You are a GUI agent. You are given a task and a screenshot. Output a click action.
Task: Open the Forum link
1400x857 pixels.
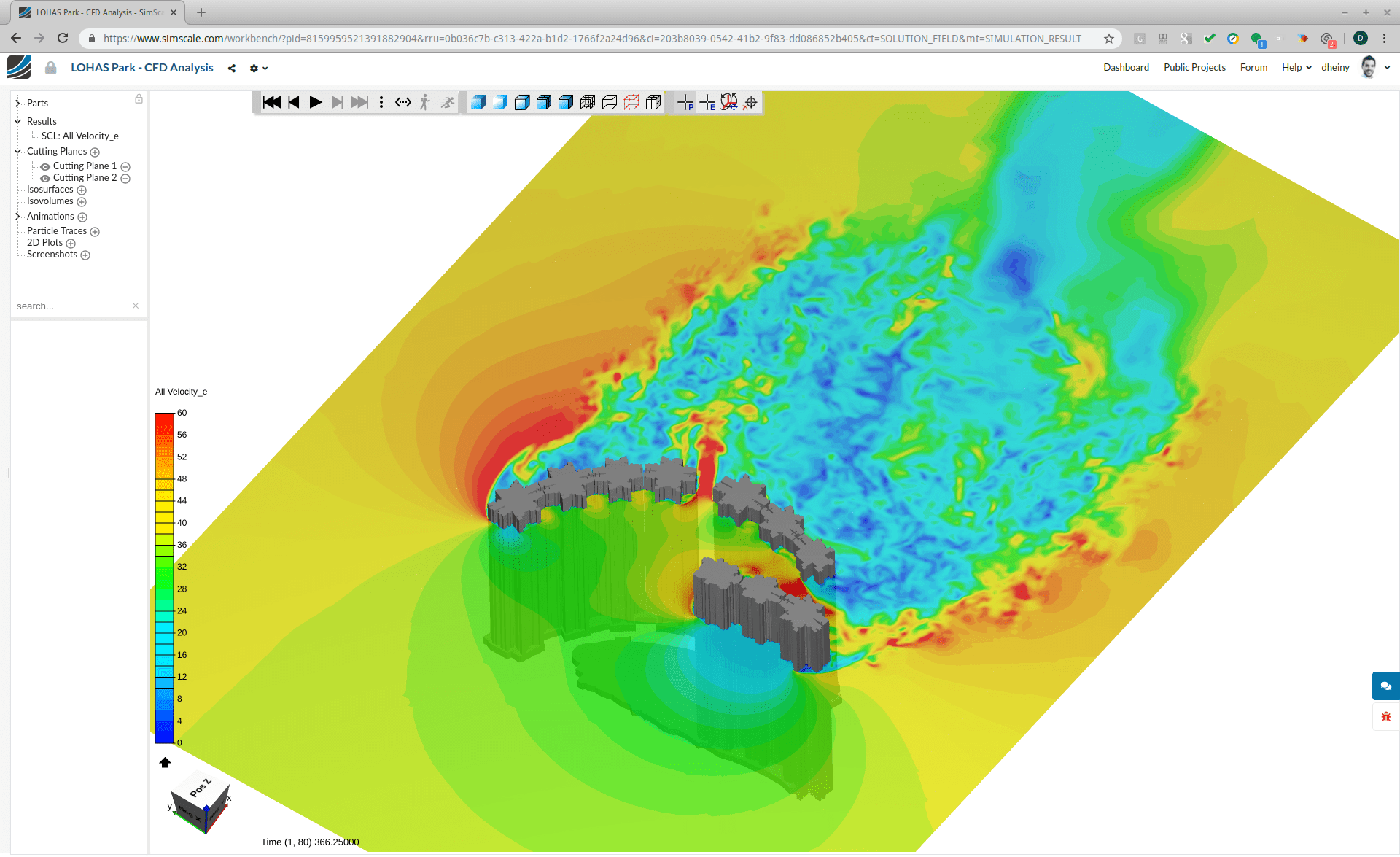coord(1253,67)
